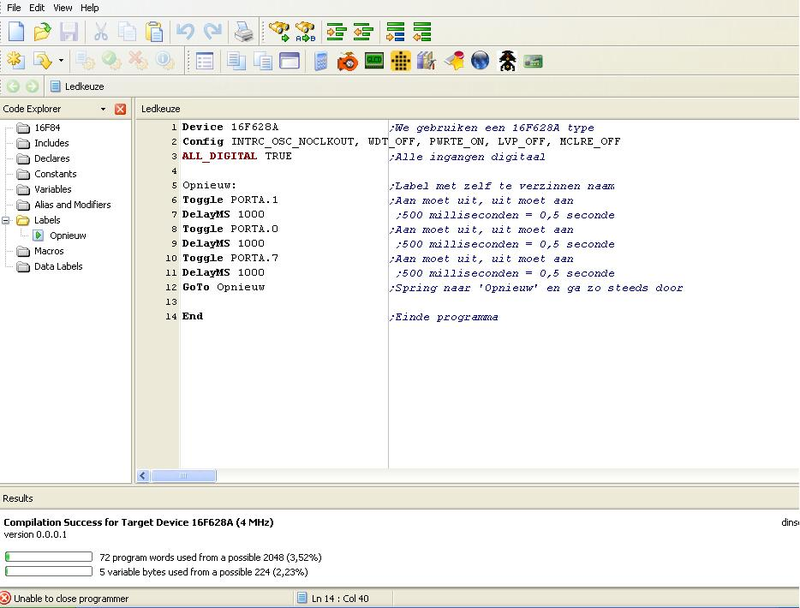
Task: Open the calculator tool icon
Action: click(321, 61)
